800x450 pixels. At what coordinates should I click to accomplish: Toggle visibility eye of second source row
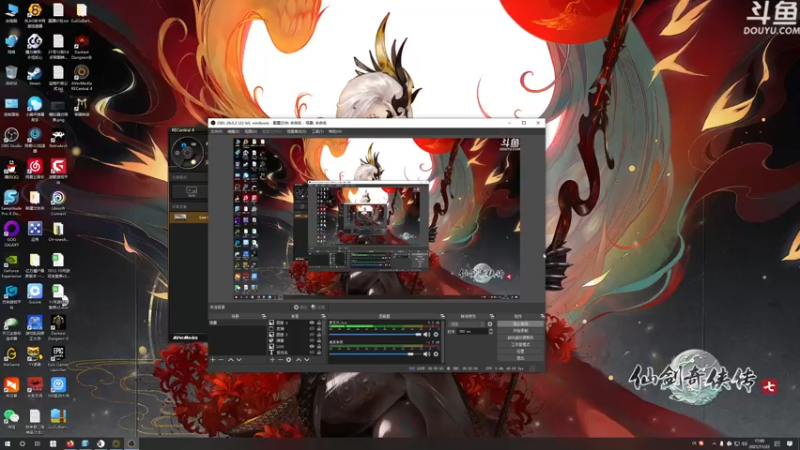[x=312, y=329]
